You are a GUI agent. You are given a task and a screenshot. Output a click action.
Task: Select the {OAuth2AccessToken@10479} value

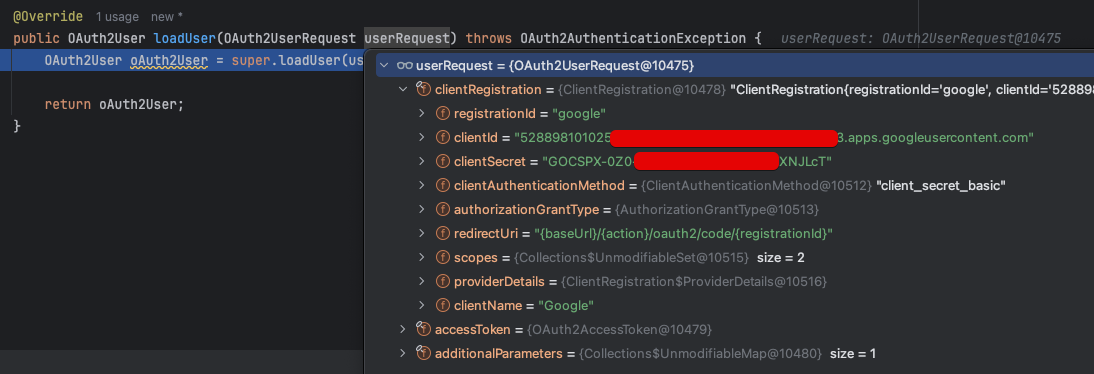click(620, 329)
